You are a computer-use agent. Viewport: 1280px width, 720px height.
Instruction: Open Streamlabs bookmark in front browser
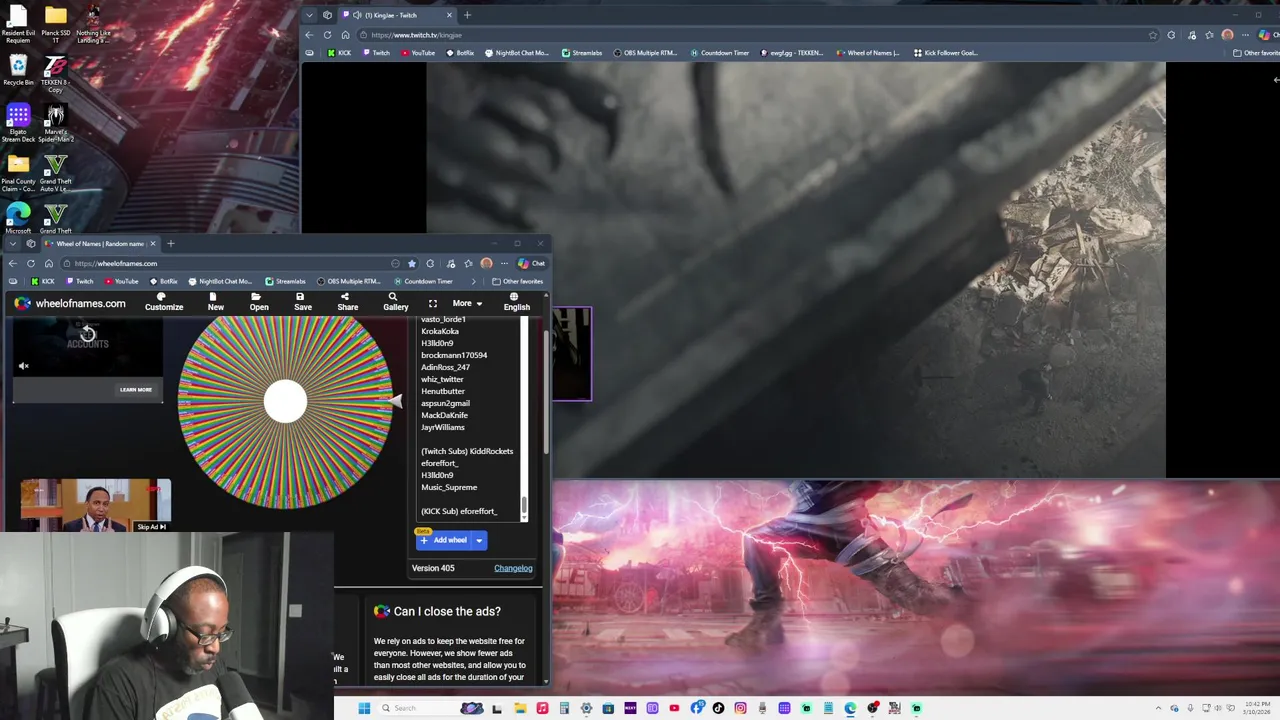coord(286,281)
